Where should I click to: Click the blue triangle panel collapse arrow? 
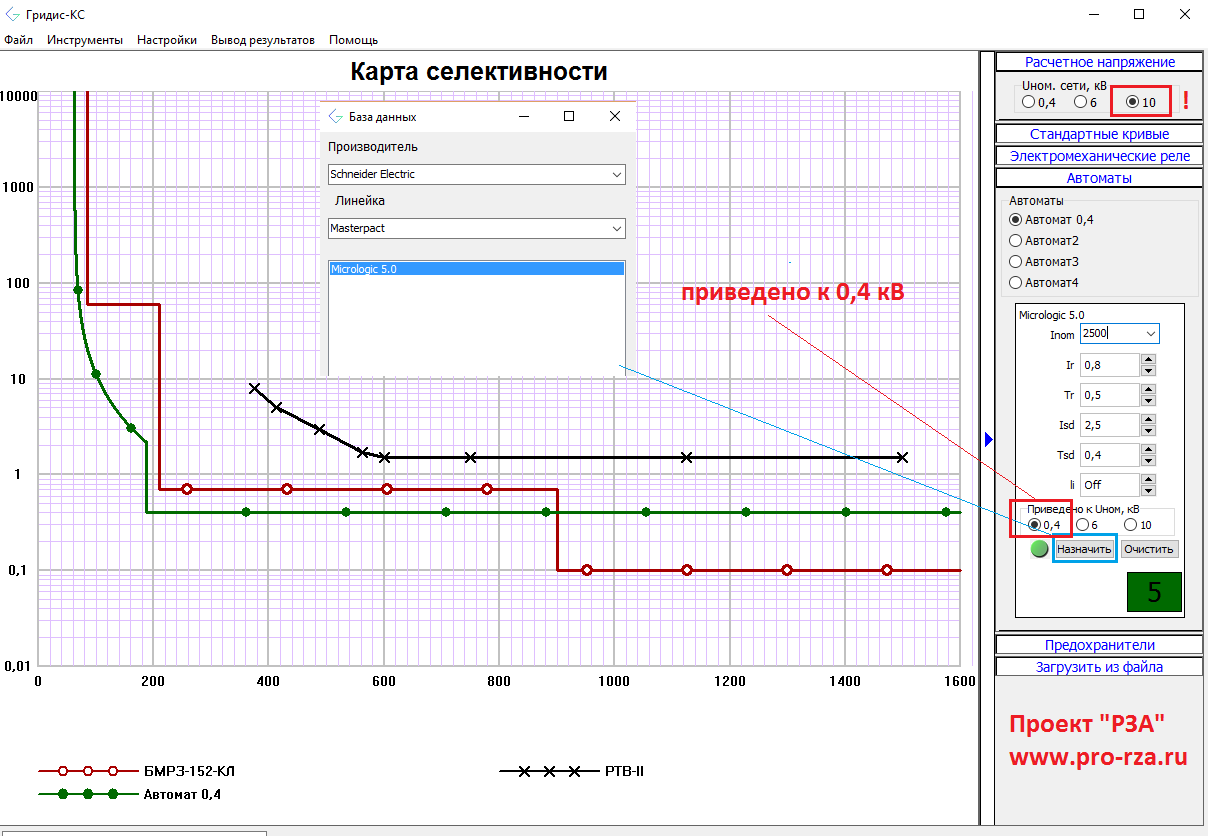pos(988,439)
